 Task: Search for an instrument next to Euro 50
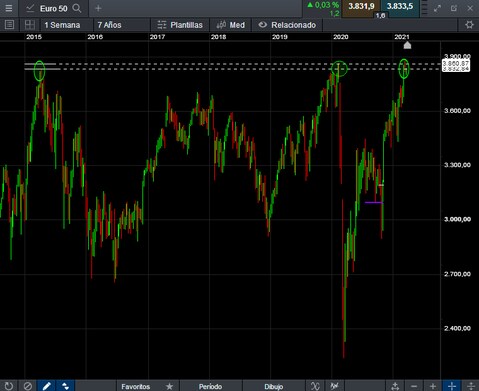77,8
